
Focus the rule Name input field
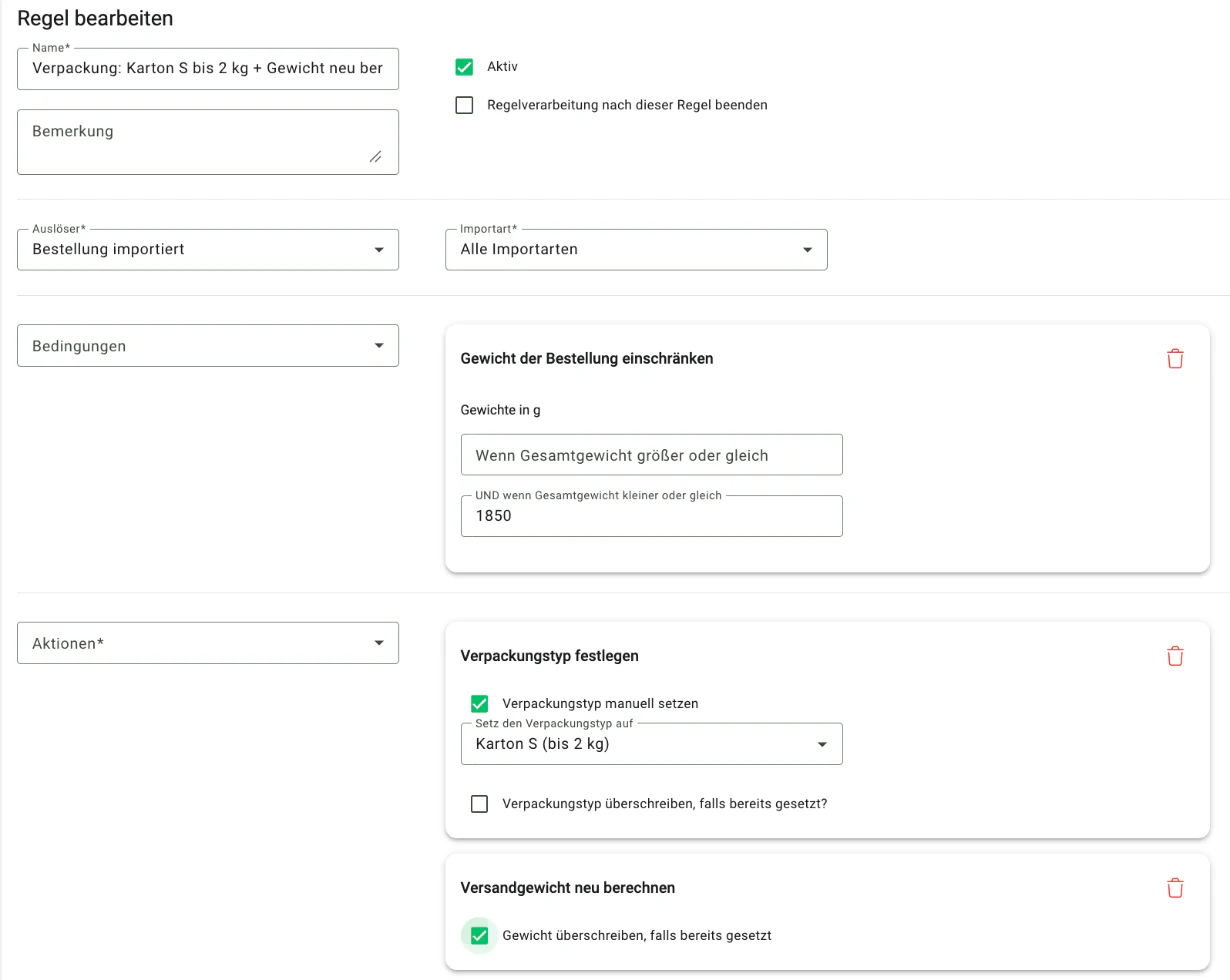point(208,69)
